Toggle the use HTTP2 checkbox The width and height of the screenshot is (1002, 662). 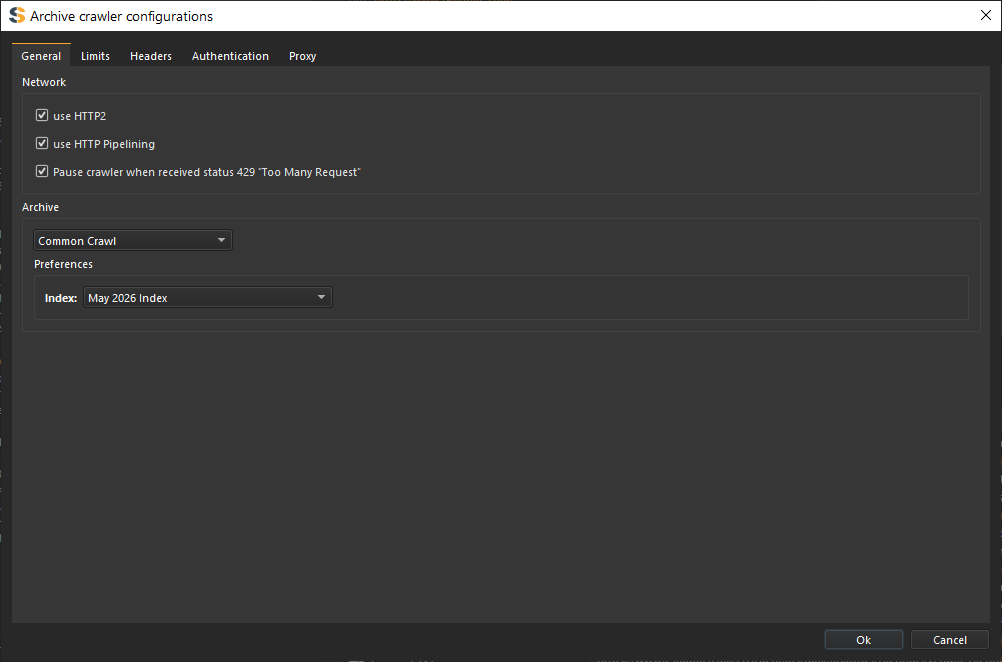coord(42,115)
